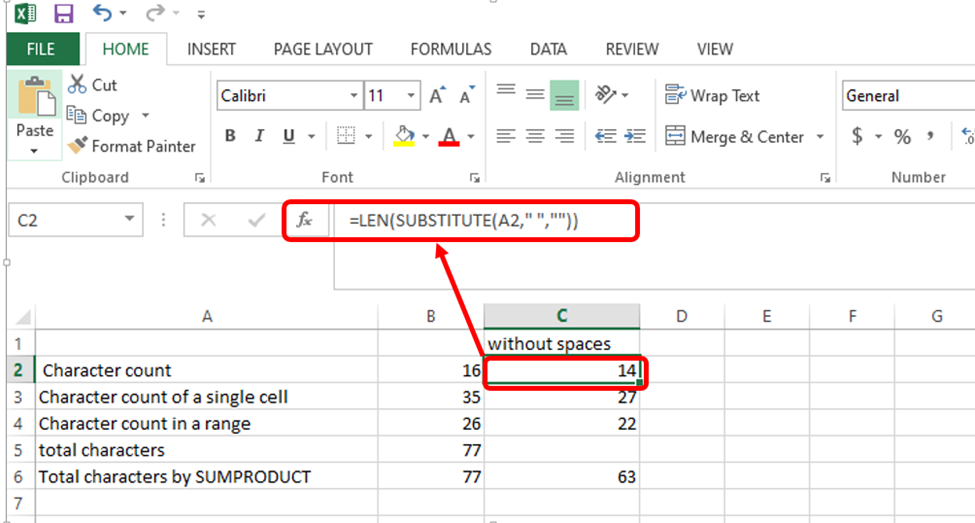Click the Cut button
The height and width of the screenshot is (523, 975).
(93, 85)
